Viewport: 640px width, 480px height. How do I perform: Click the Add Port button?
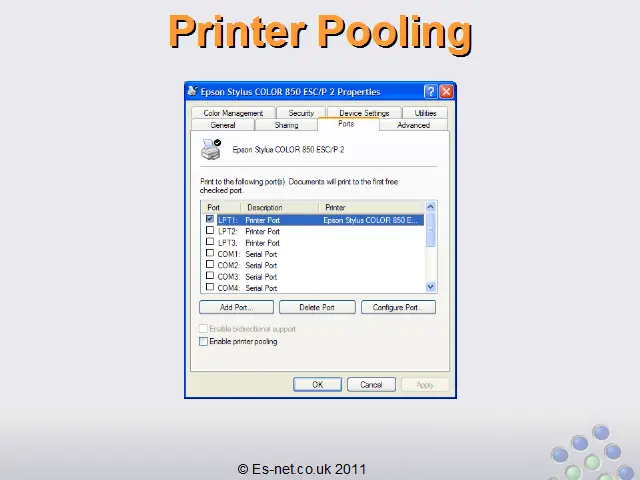pyautogui.click(x=236, y=307)
